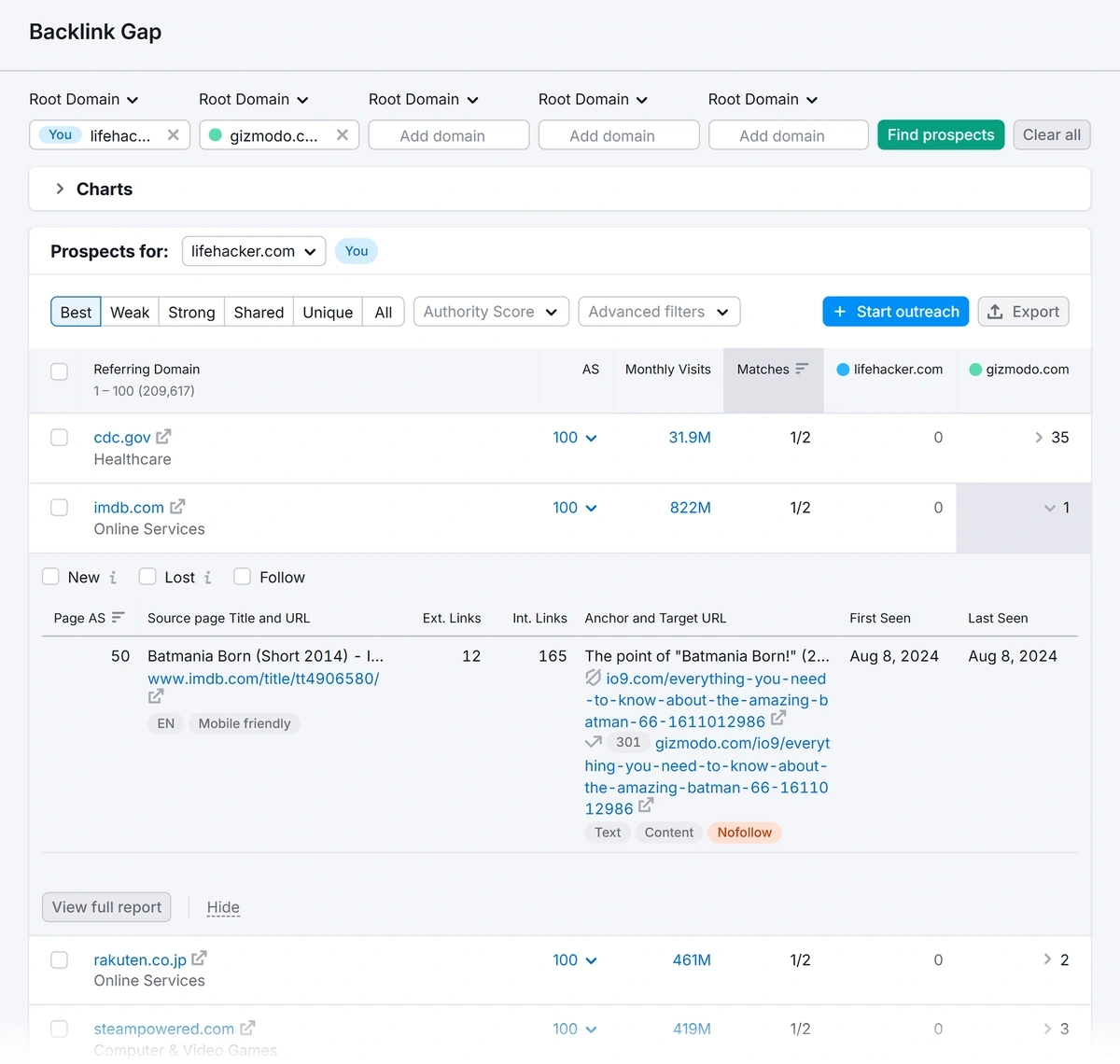Image resolution: width=1120 pixels, height=1064 pixels.
Task: Open the Advanced filters dropdown
Action: [x=659, y=312]
